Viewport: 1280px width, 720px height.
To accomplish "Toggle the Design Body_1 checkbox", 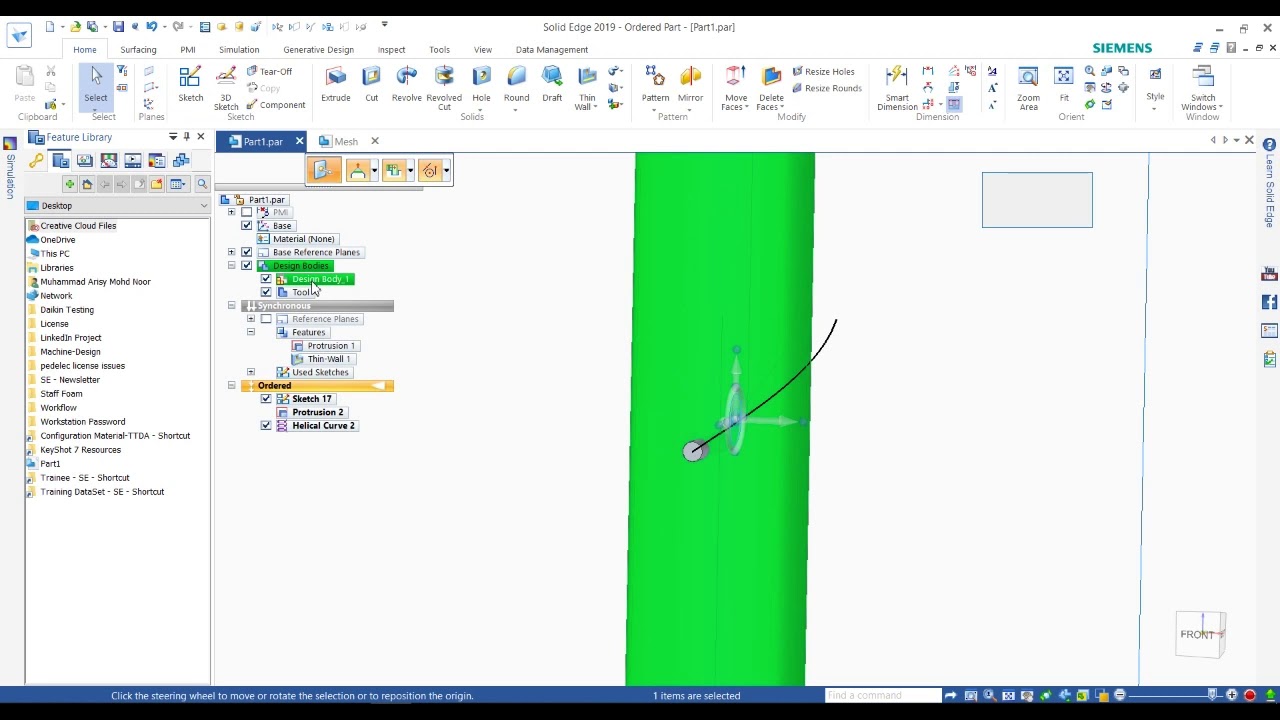I will click(x=266, y=279).
